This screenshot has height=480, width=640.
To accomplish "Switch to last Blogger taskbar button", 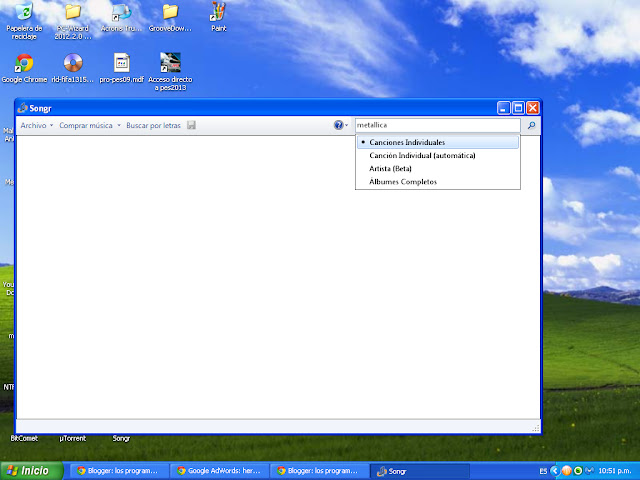I will [x=319, y=471].
